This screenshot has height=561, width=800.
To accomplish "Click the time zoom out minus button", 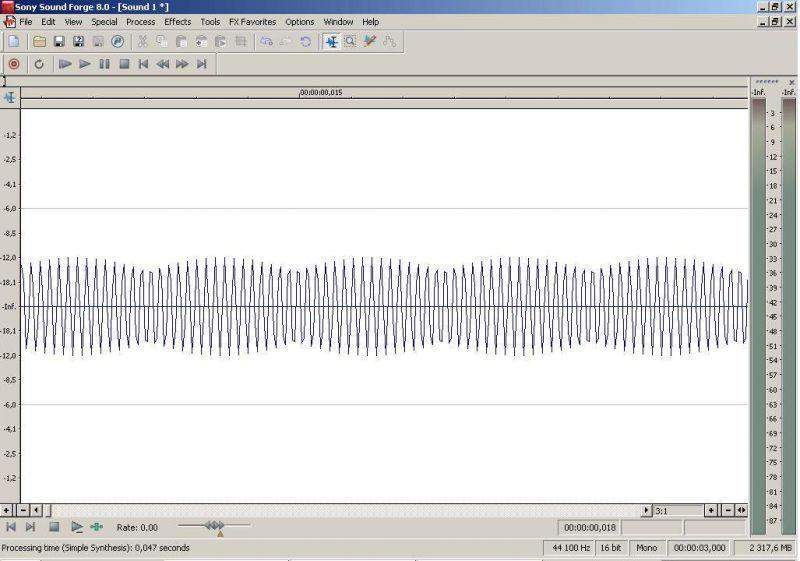I will (728, 510).
